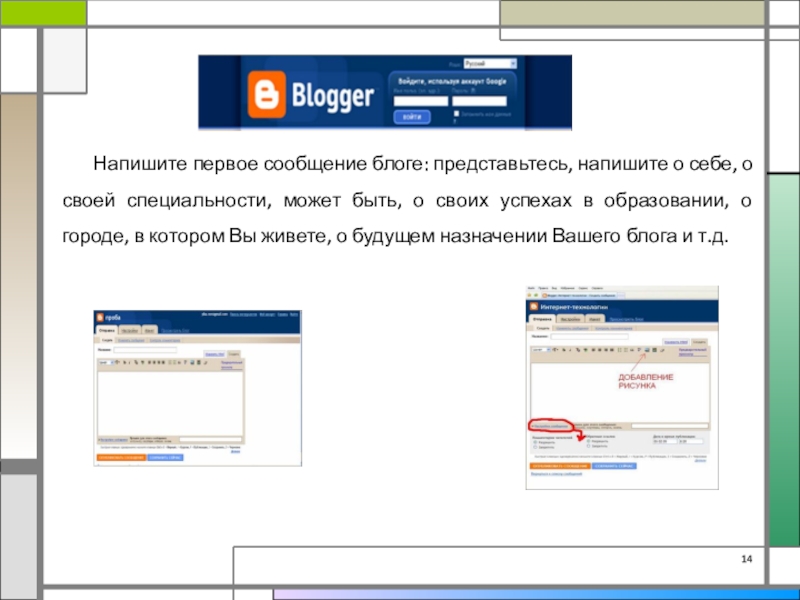The image size is (800, 600).
Task: Click the Создать sub-tab in the проба screenshot
Action: (107, 340)
